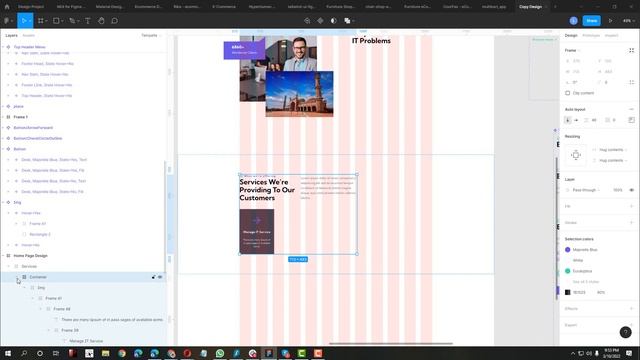Image resolution: width=640 pixels, height=360 pixels.
Task: Collapse the Home Page Design frame
Action: pos(3,256)
